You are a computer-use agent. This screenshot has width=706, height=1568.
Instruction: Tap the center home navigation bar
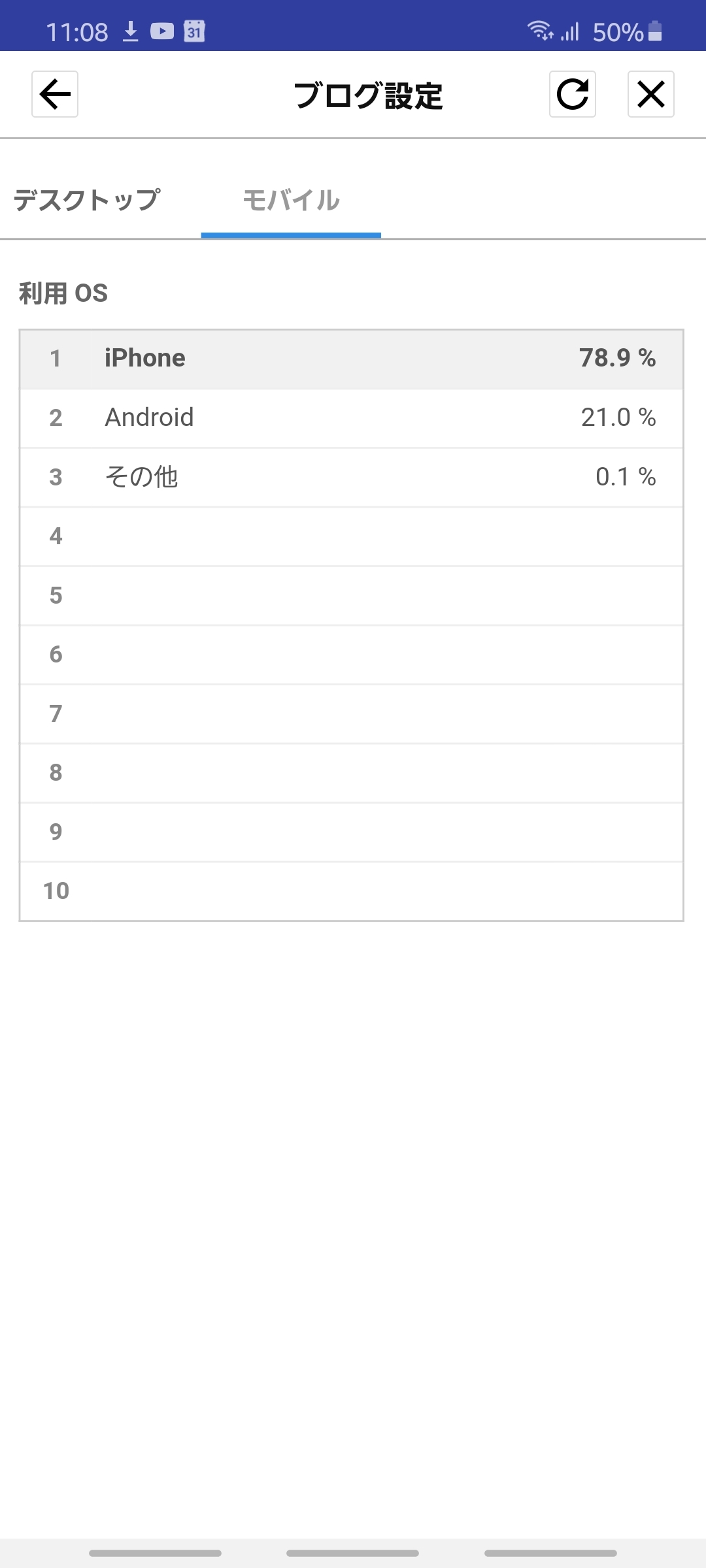coord(352,1553)
